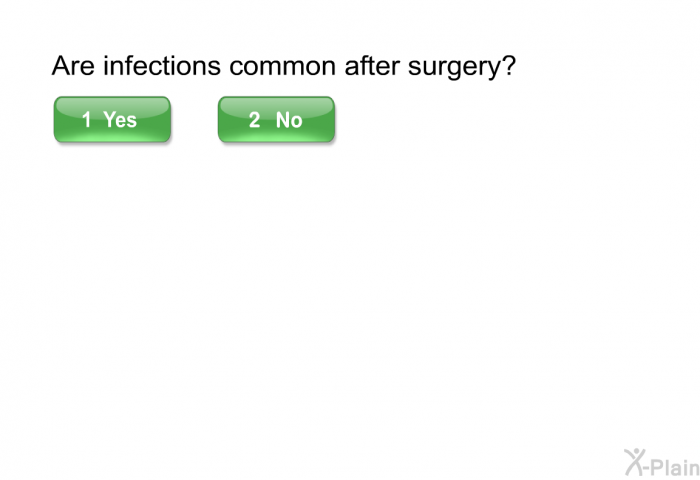The height and width of the screenshot is (480, 700).
Task: Click the word 'common' in the question
Action: coord(282,67)
